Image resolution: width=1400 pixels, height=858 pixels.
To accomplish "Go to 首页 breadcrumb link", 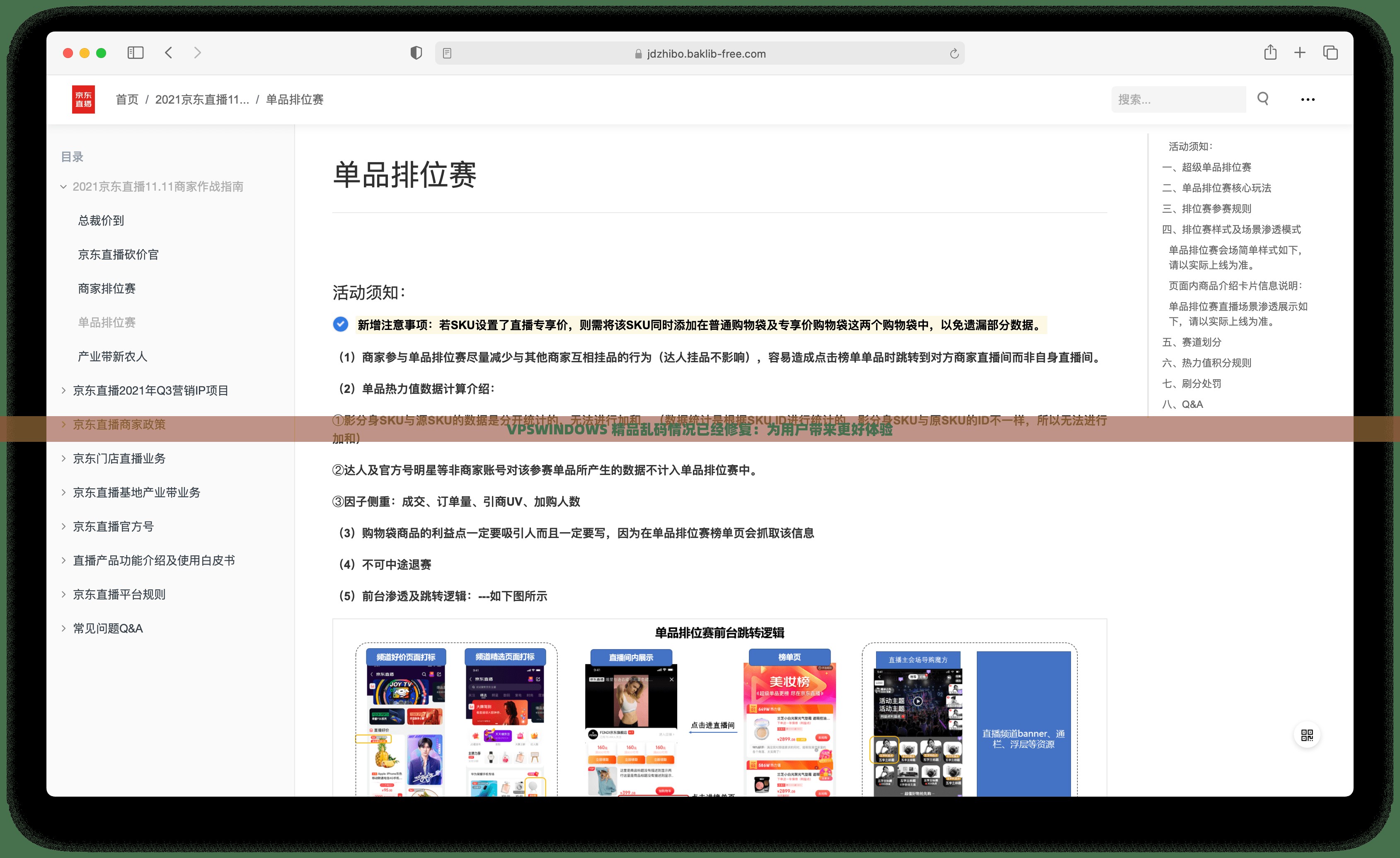I will click(x=127, y=99).
